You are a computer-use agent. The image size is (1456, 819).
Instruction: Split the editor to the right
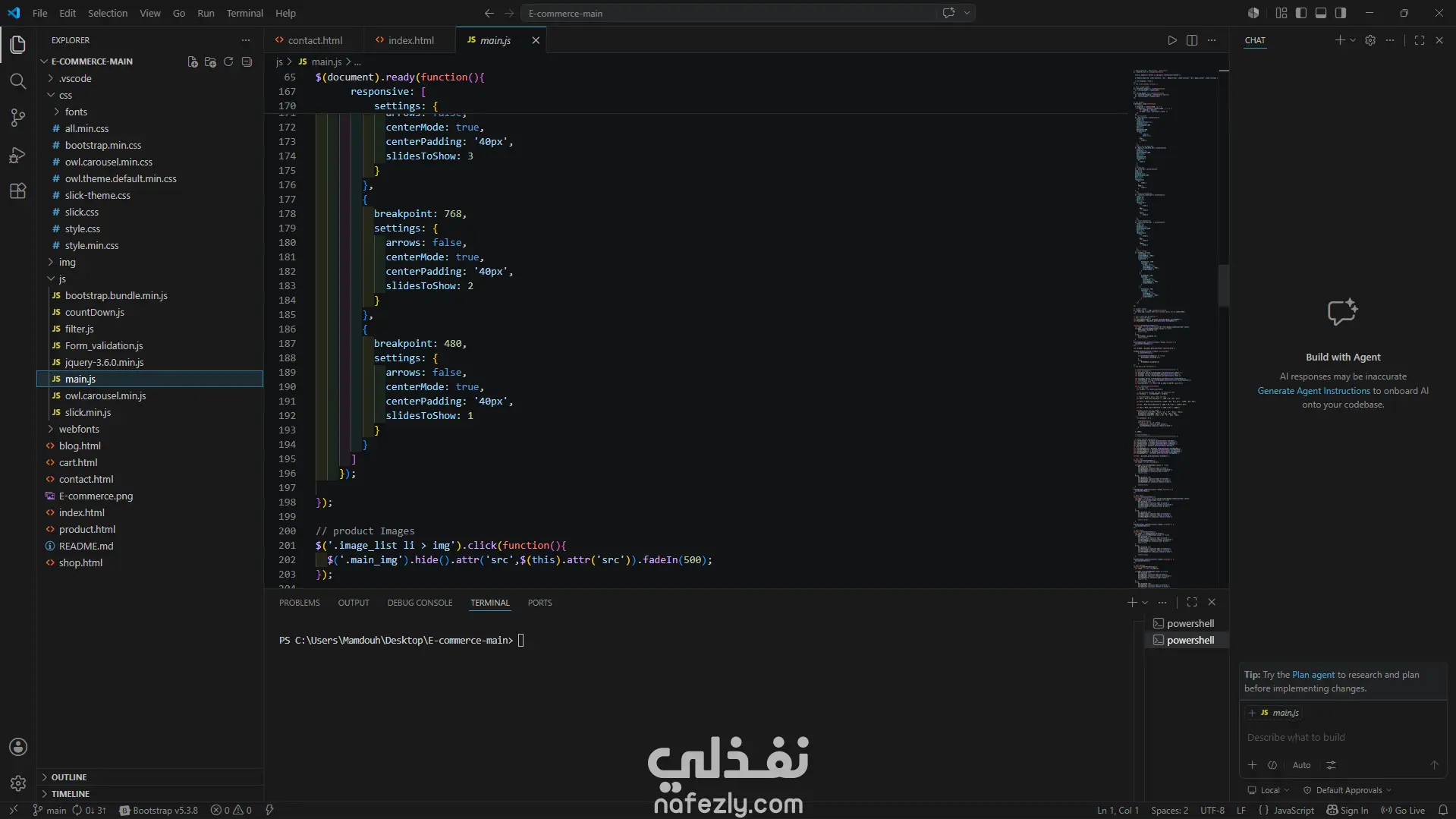coord(1192,40)
